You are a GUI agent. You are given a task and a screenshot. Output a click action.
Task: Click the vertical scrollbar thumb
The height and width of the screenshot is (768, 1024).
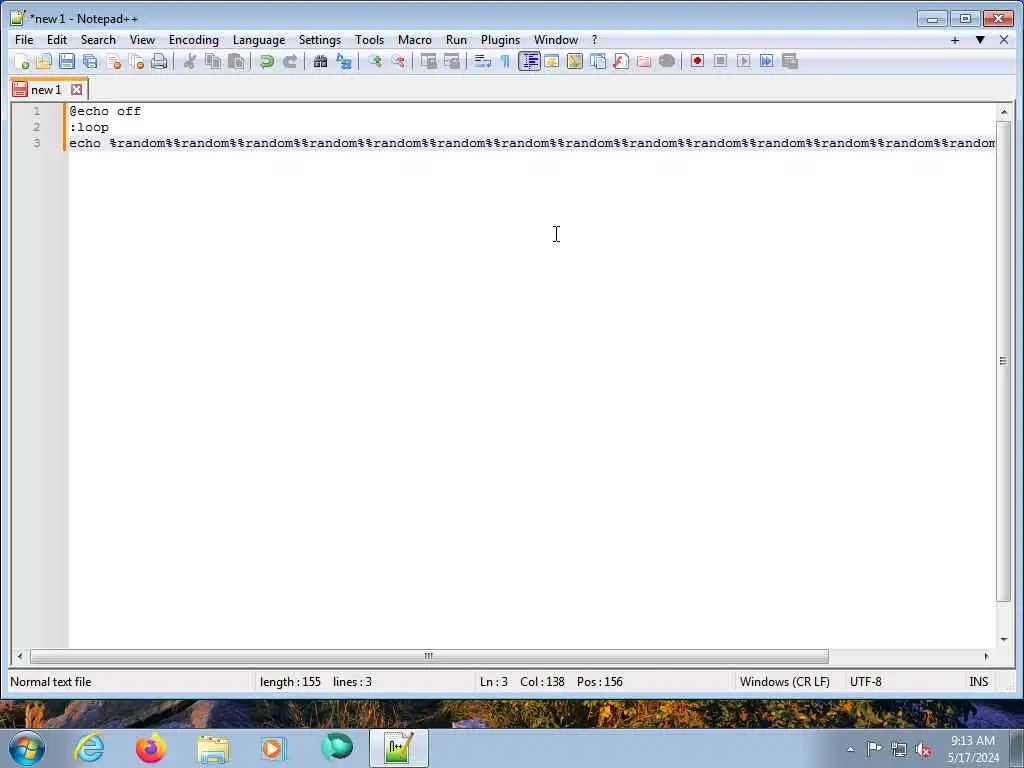[1003, 360]
